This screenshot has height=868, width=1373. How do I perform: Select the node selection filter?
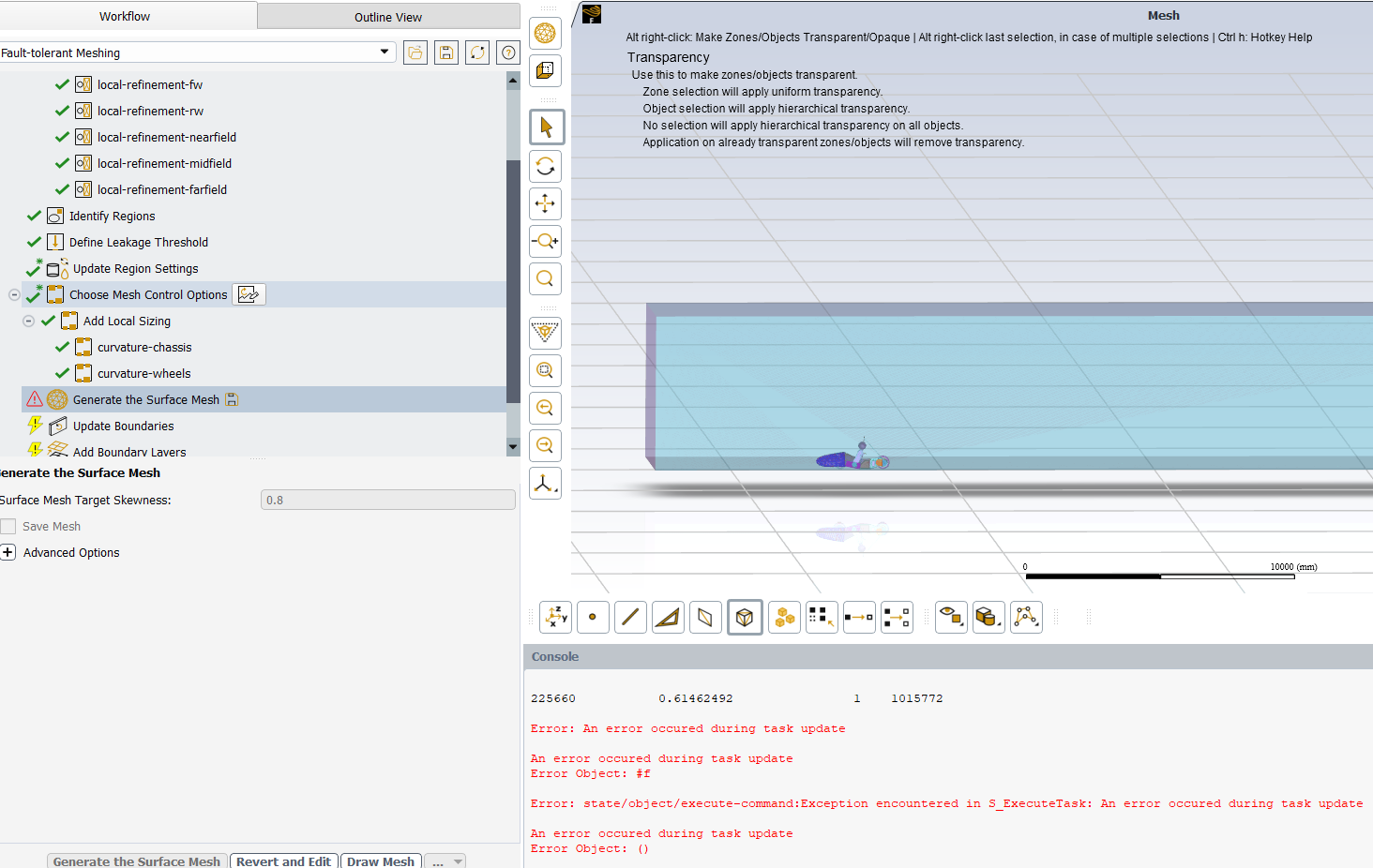[593, 617]
